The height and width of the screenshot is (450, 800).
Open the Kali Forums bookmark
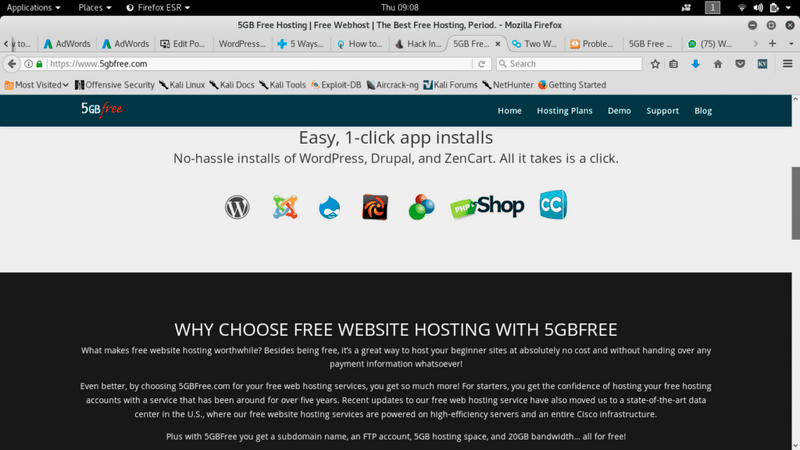451,85
